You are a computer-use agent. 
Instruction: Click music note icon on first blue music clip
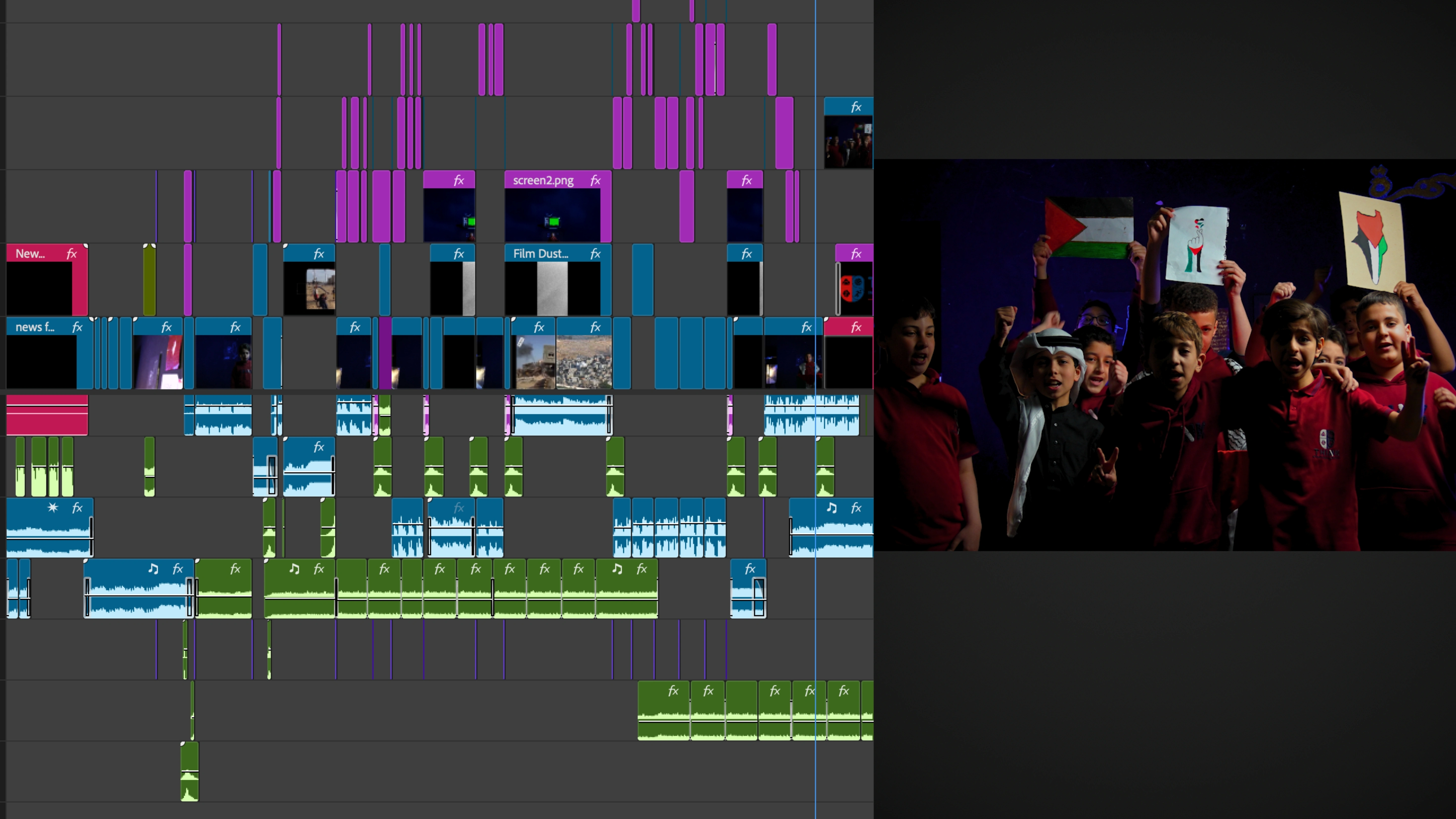[153, 568]
